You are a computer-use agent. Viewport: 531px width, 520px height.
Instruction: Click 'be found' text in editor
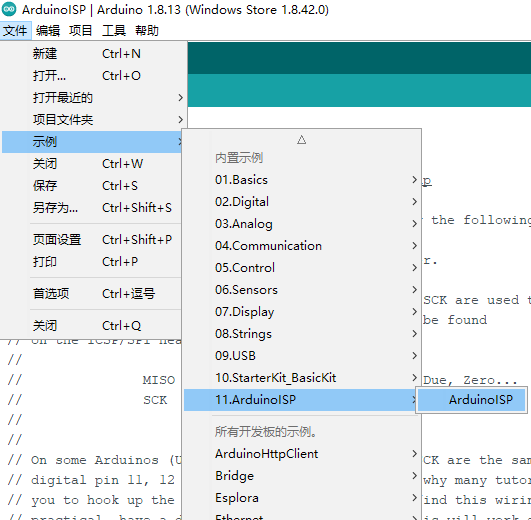click(x=455, y=320)
